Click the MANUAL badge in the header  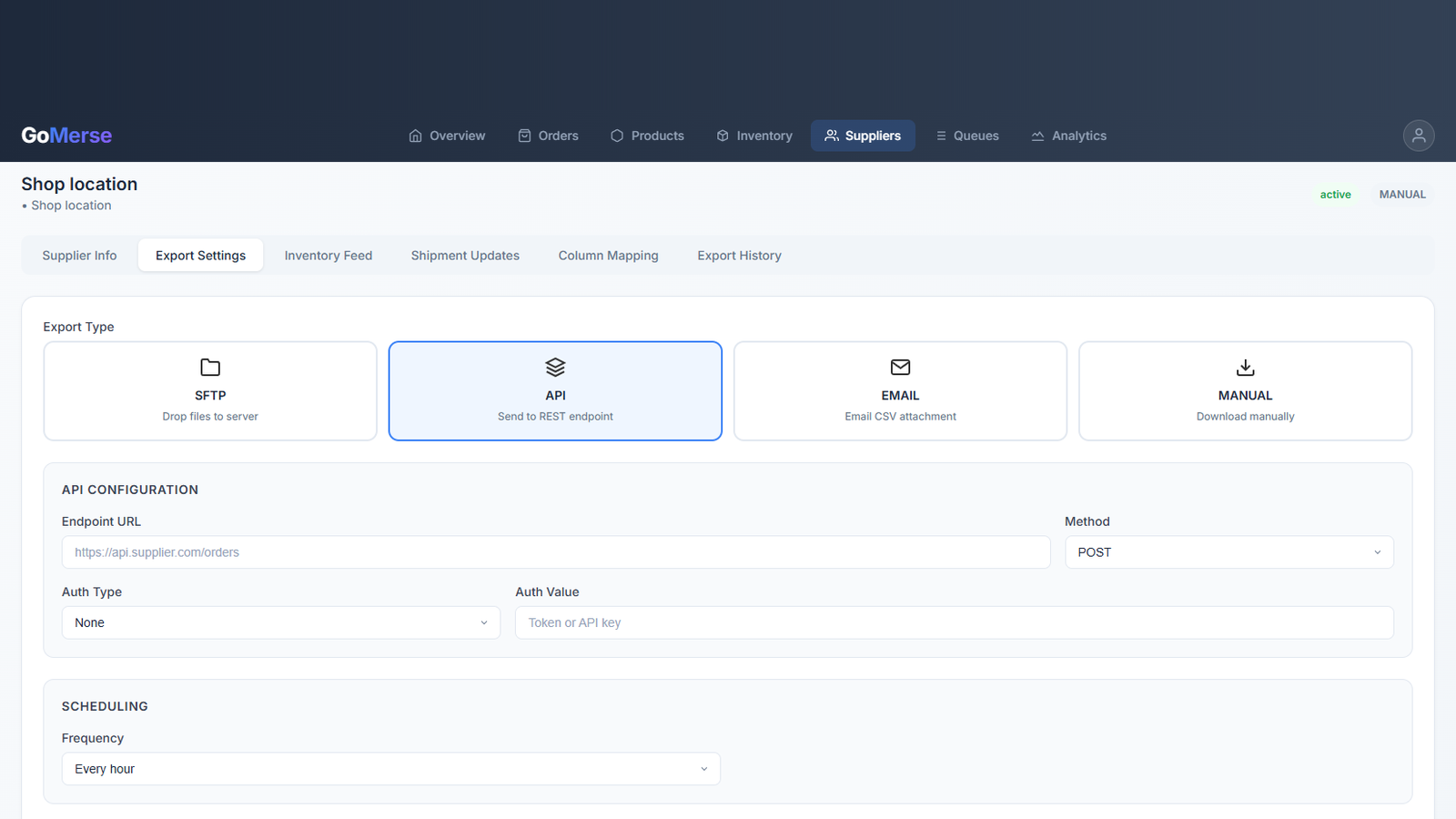[x=1402, y=195]
